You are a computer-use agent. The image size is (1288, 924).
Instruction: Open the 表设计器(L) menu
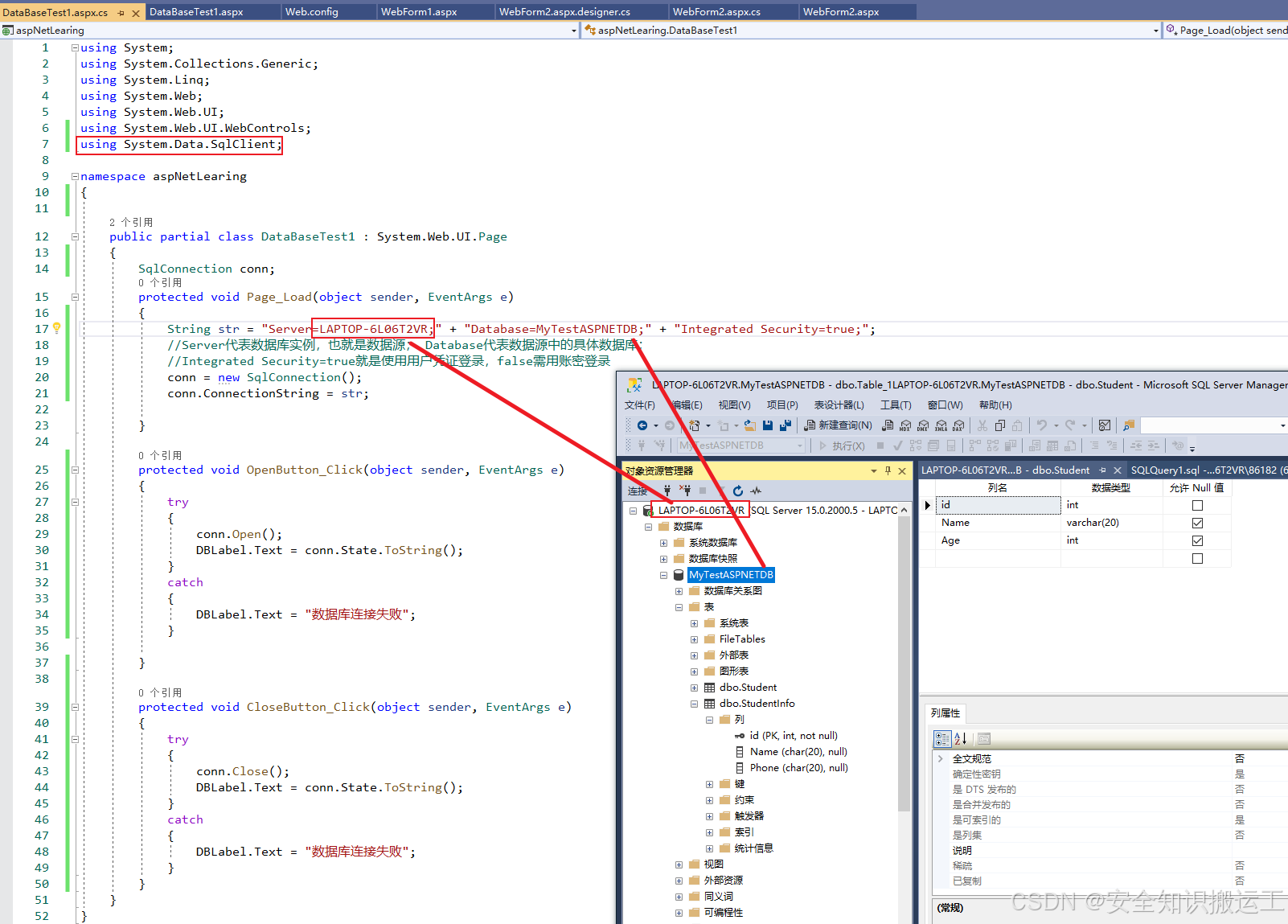tap(839, 405)
